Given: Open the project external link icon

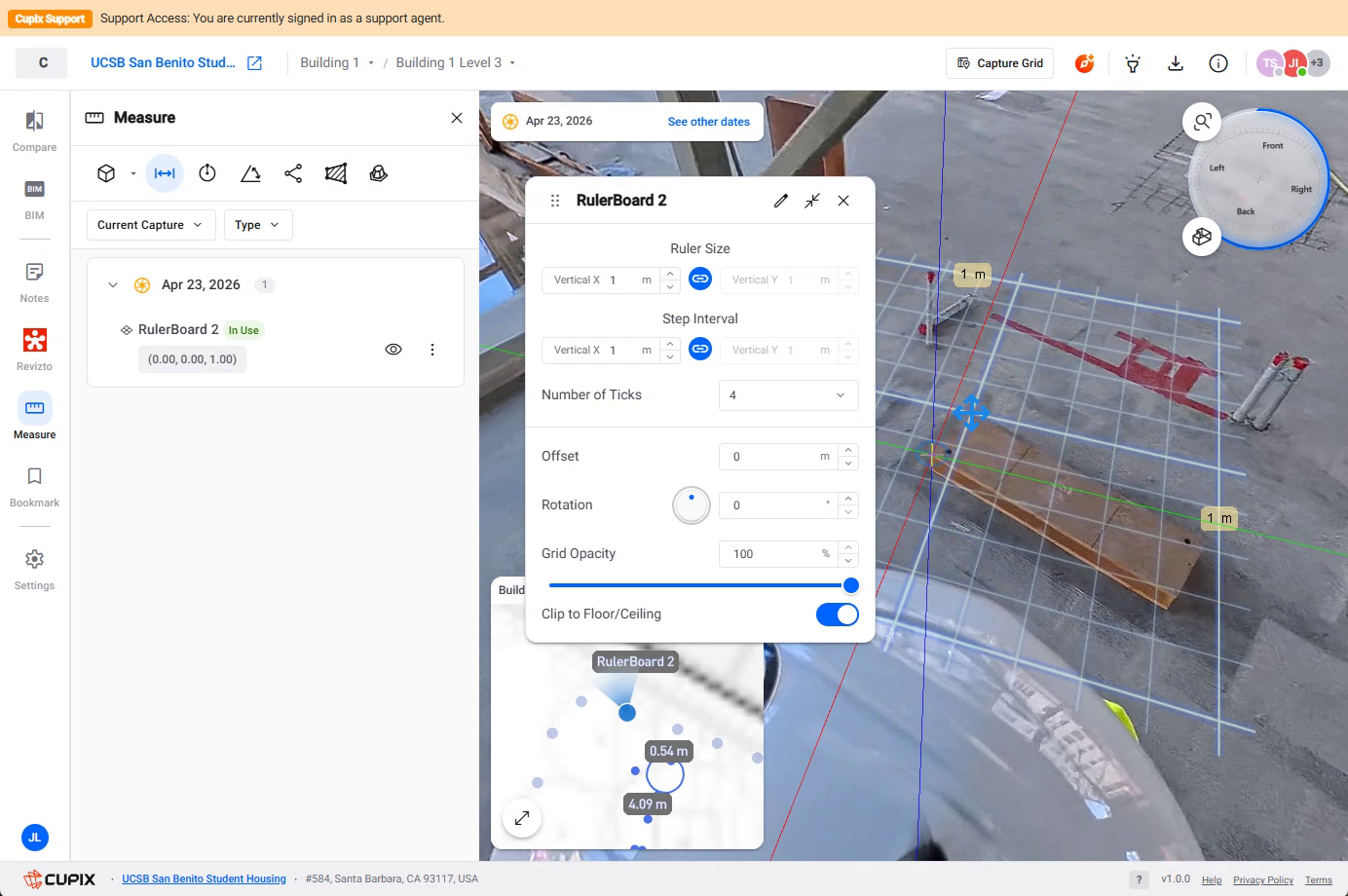Looking at the screenshot, I should pos(255,63).
